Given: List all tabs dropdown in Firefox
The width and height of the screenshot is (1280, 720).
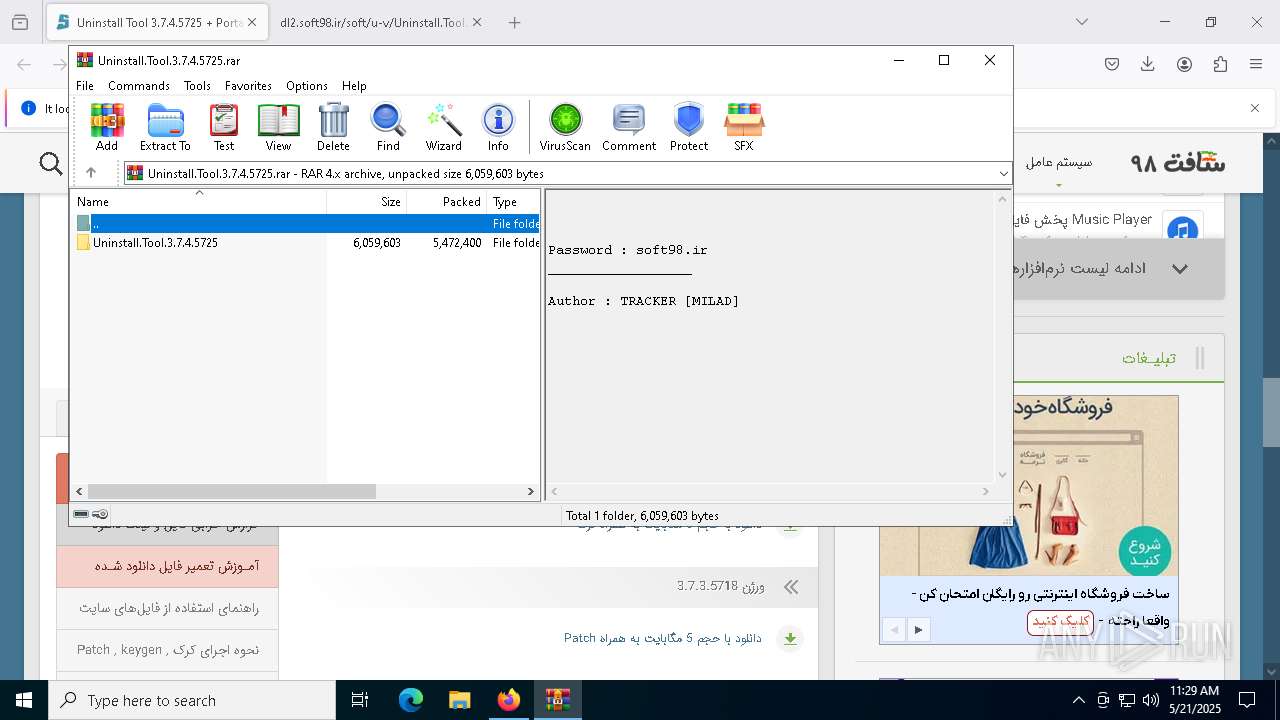Looking at the screenshot, I should point(1081,22).
